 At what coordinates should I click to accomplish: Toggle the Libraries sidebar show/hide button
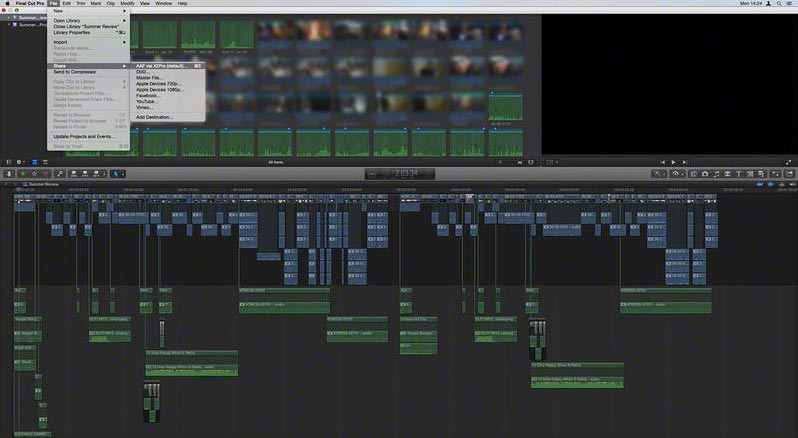[x=9, y=162]
